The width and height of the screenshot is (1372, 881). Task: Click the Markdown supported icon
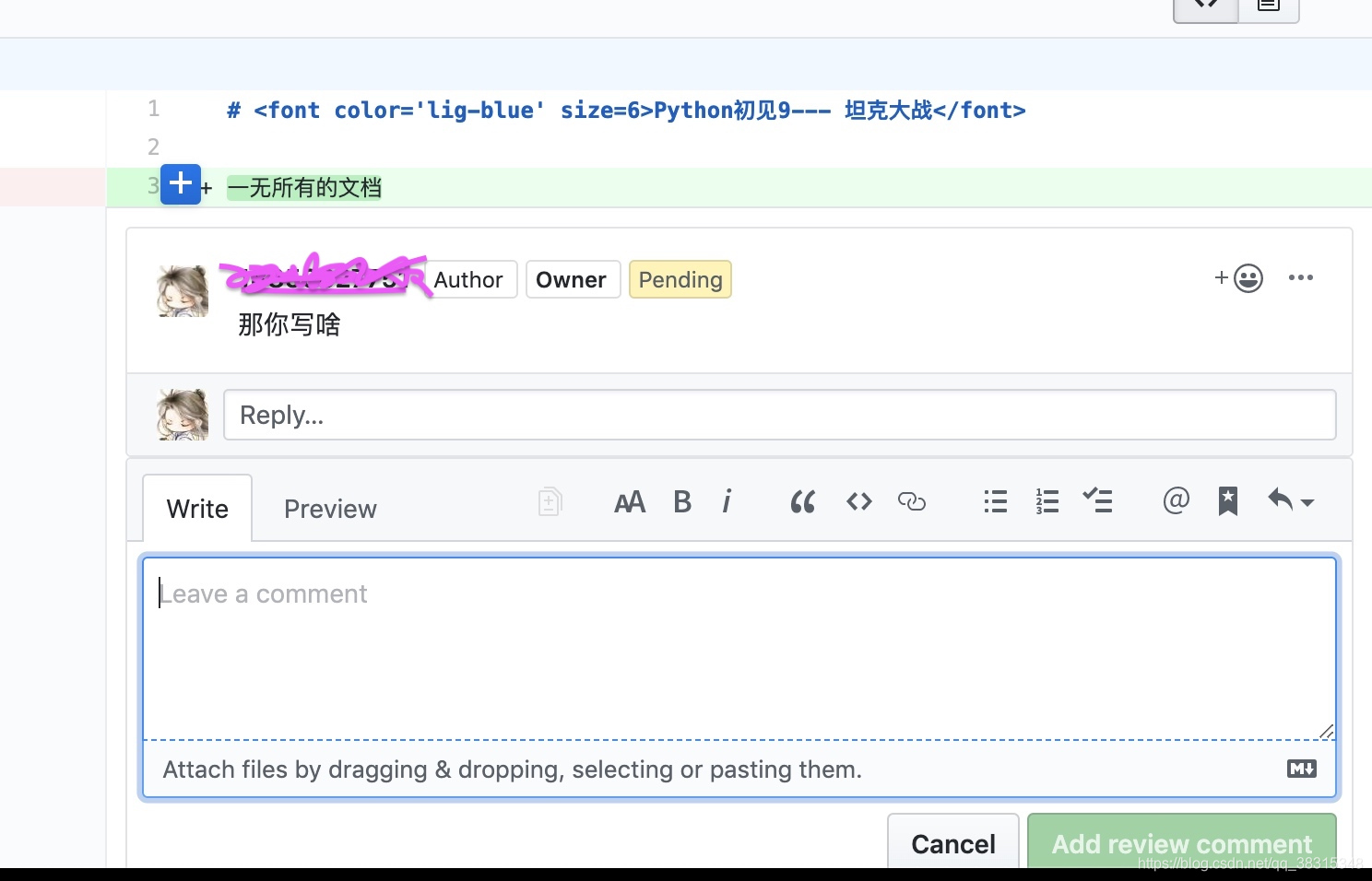(x=1302, y=769)
